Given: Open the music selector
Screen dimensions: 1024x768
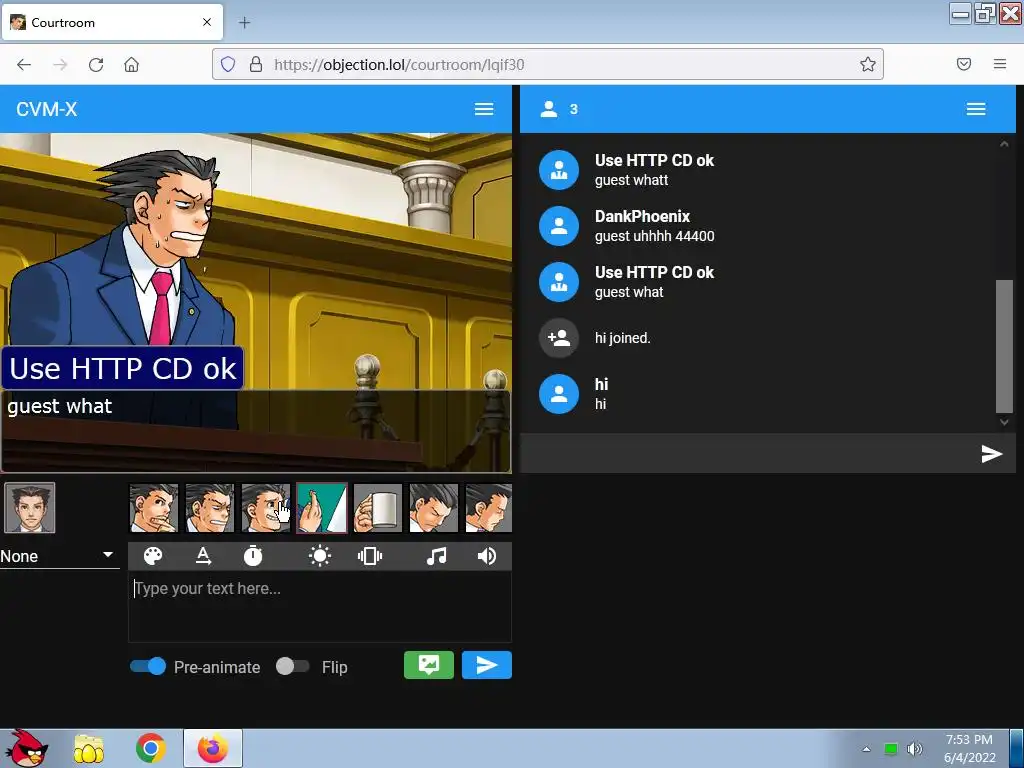Looking at the screenshot, I should click(x=436, y=556).
